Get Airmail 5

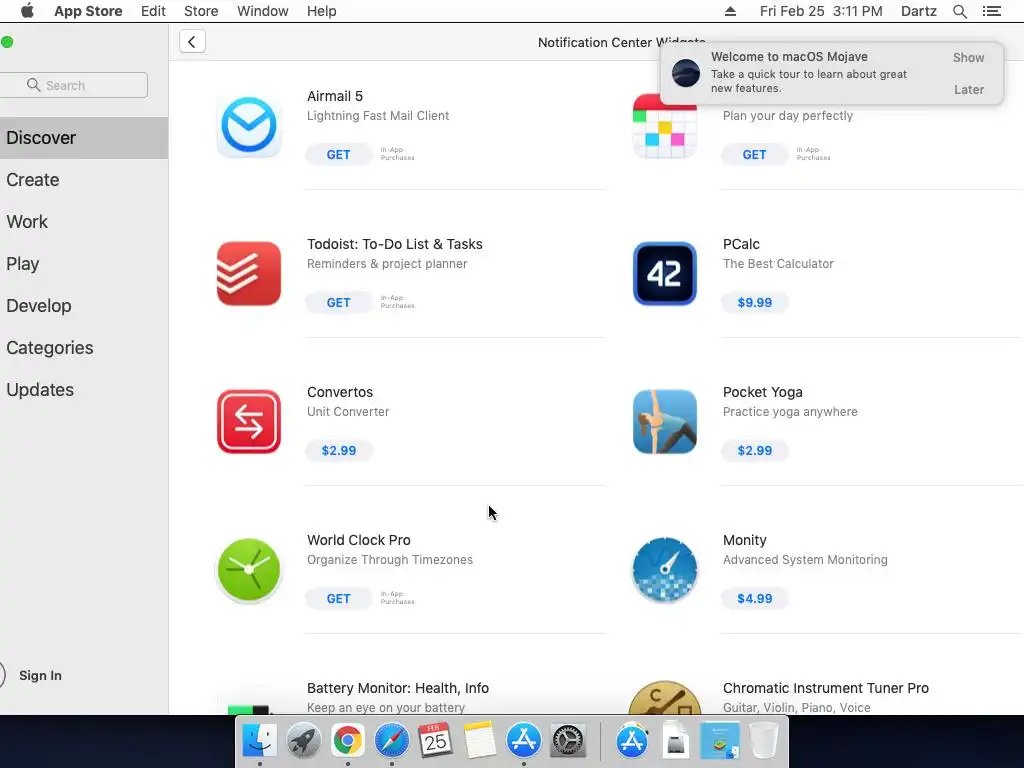tap(338, 155)
